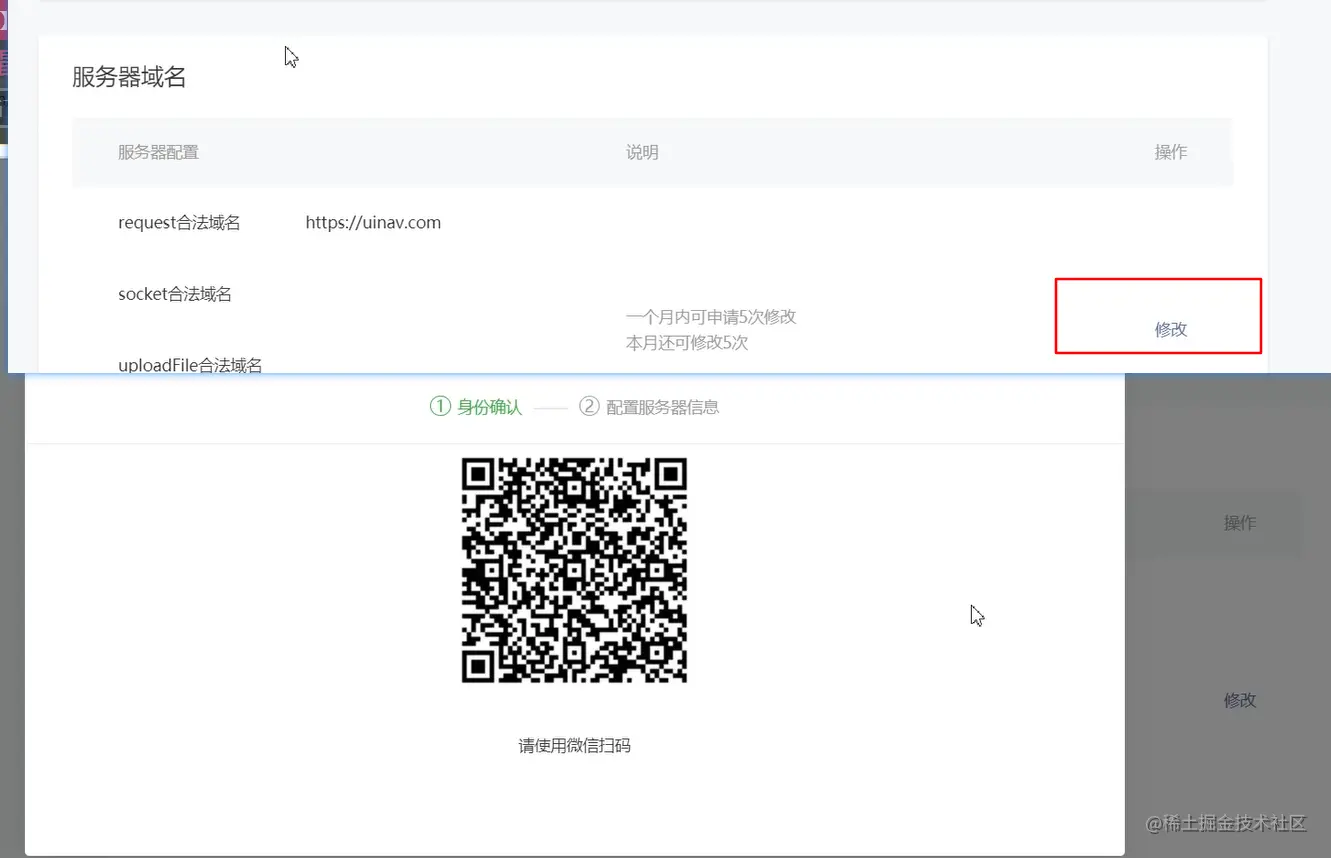Click 本月还可修改5次 note
1331x858 pixels.
pos(687,342)
